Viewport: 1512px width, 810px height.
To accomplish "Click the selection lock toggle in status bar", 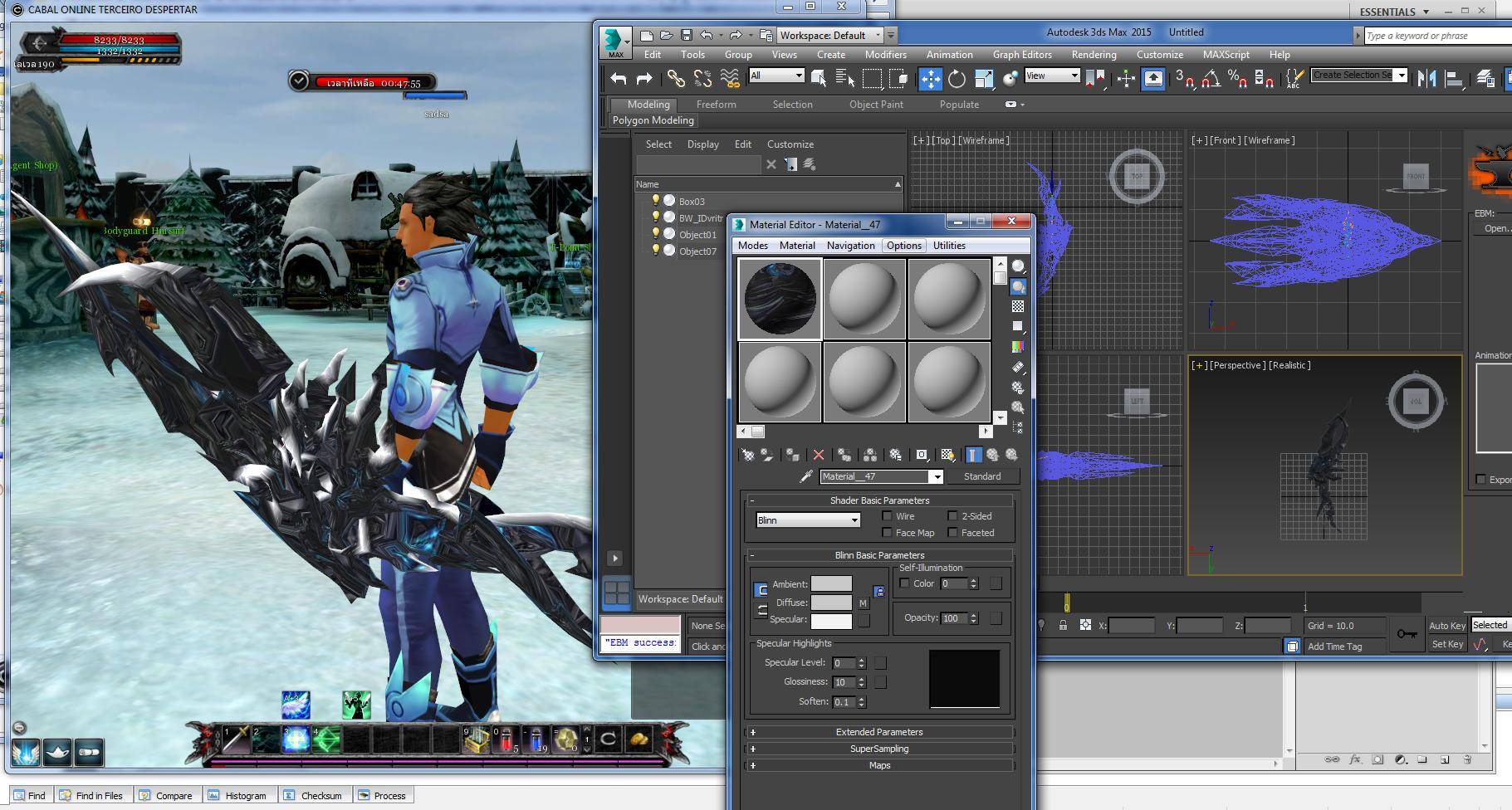I will coord(1063,625).
